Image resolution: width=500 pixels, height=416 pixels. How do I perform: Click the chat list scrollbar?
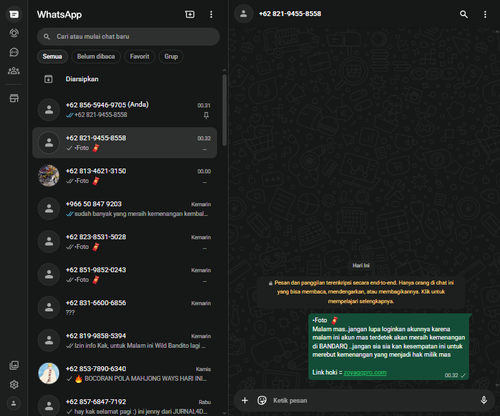click(224, 110)
